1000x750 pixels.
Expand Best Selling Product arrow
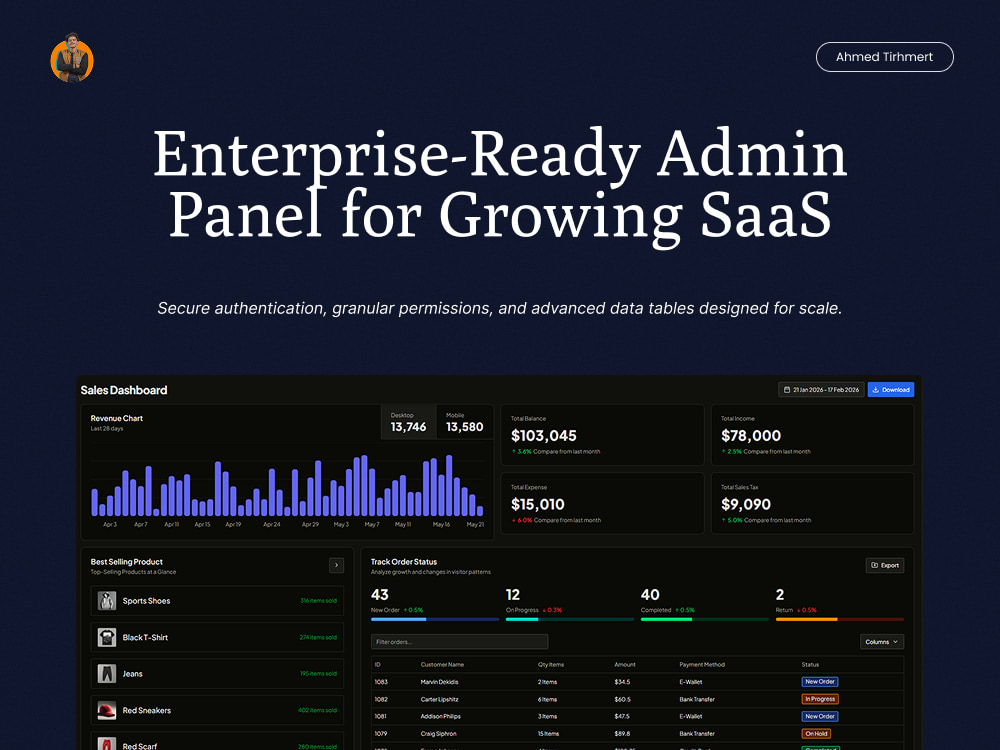tap(337, 565)
